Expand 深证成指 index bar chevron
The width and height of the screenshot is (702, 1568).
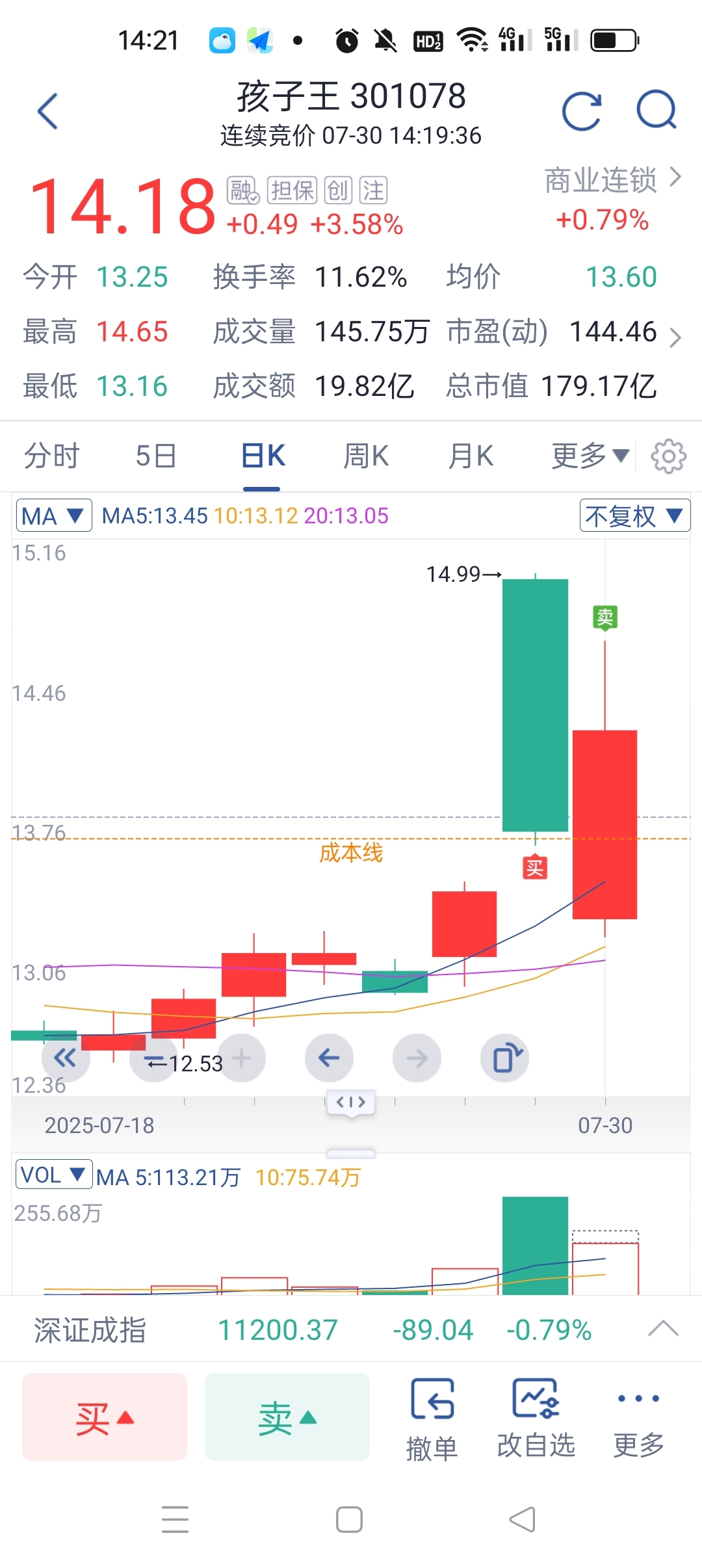click(663, 1329)
